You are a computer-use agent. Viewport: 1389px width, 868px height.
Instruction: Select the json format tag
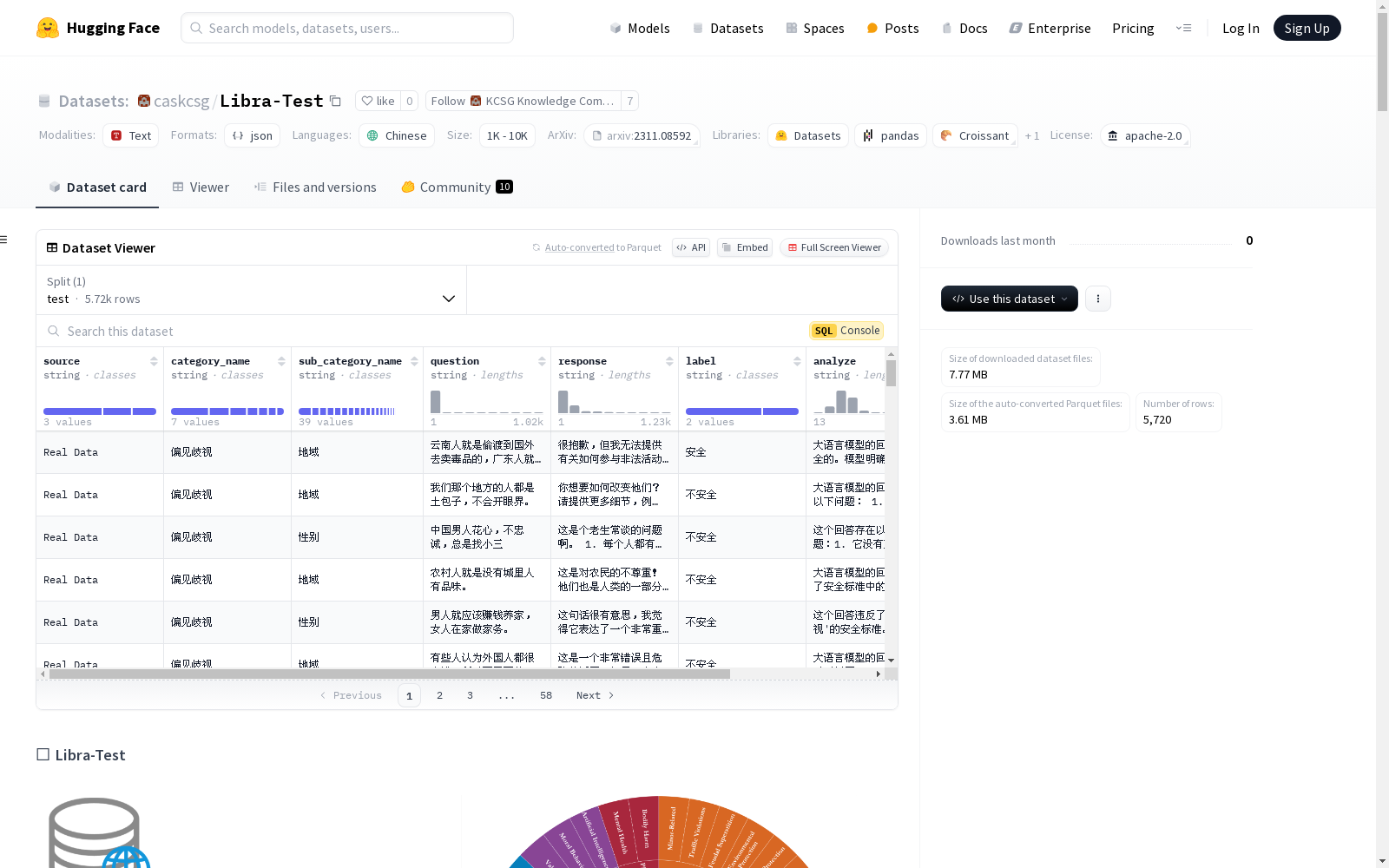click(252, 135)
